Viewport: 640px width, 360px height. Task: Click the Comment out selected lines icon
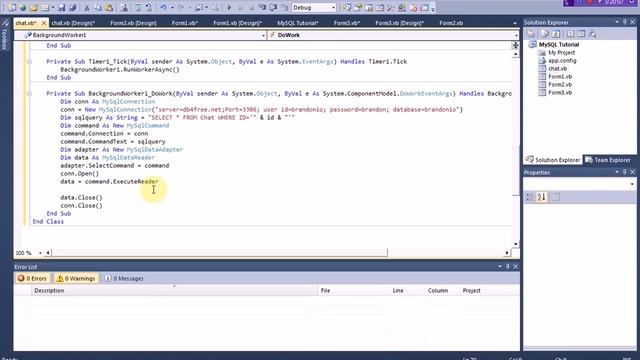click(x=138, y=8)
